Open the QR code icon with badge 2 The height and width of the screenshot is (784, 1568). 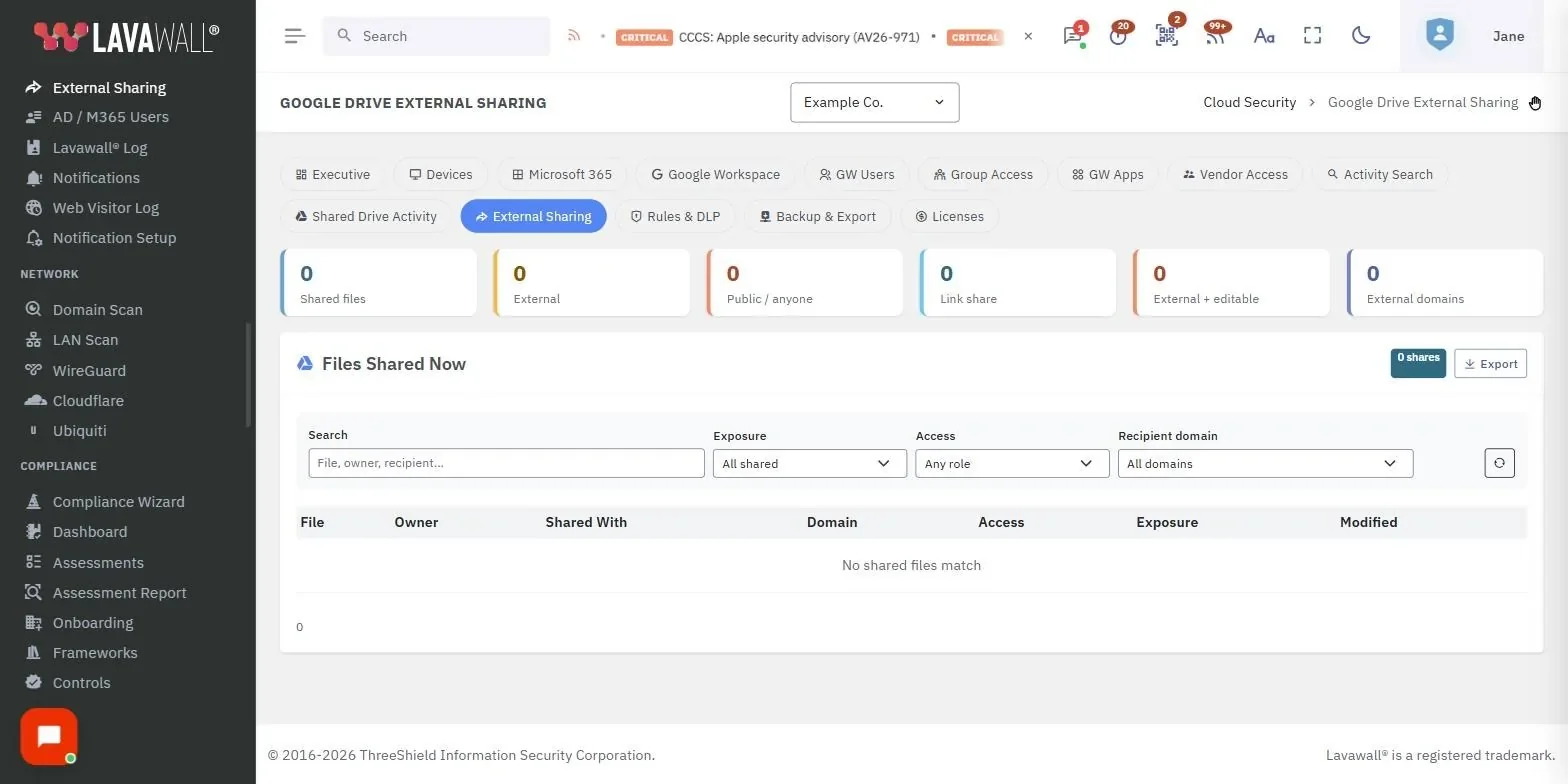[1167, 36]
